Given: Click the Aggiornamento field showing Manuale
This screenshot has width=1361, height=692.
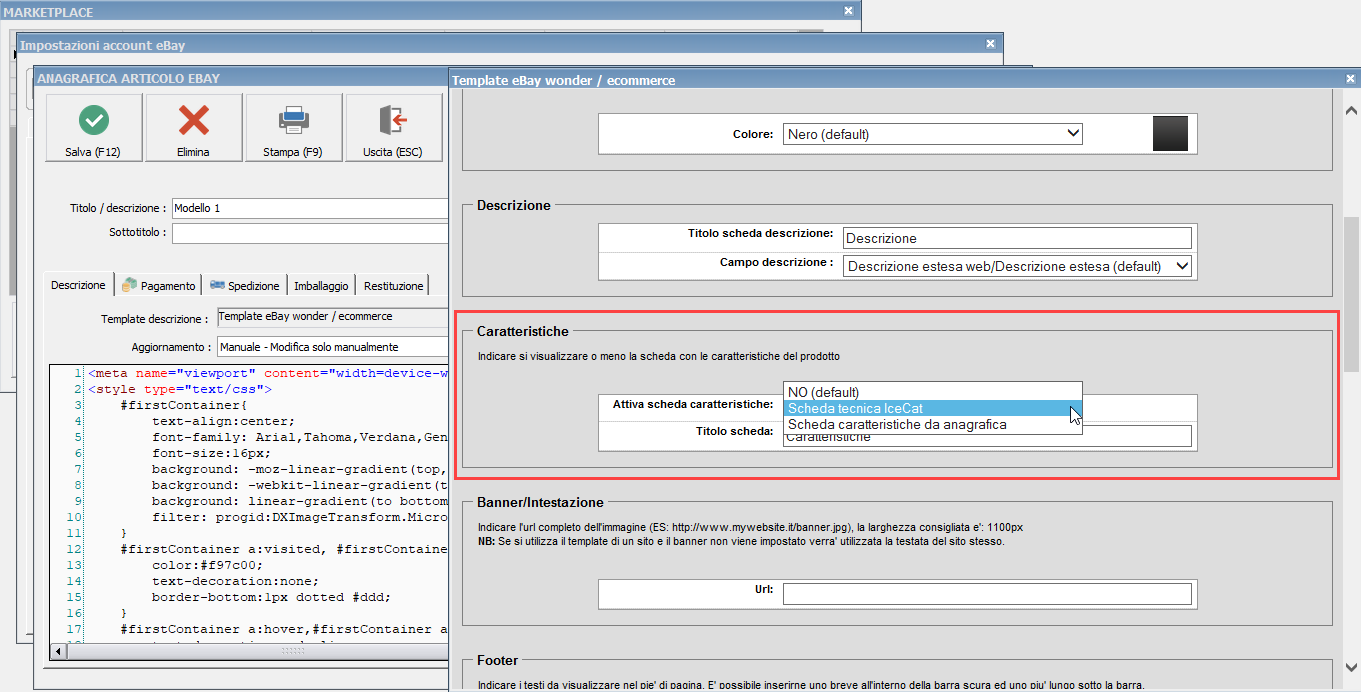Looking at the screenshot, I should click(x=332, y=346).
